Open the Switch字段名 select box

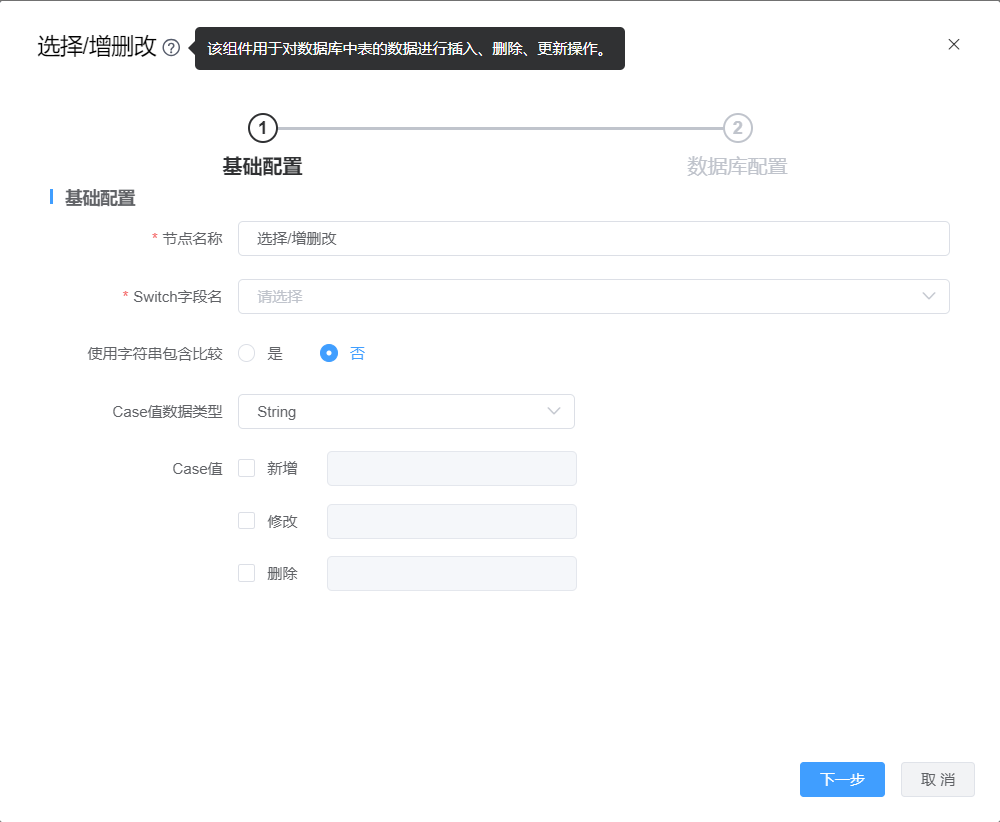tap(580, 296)
